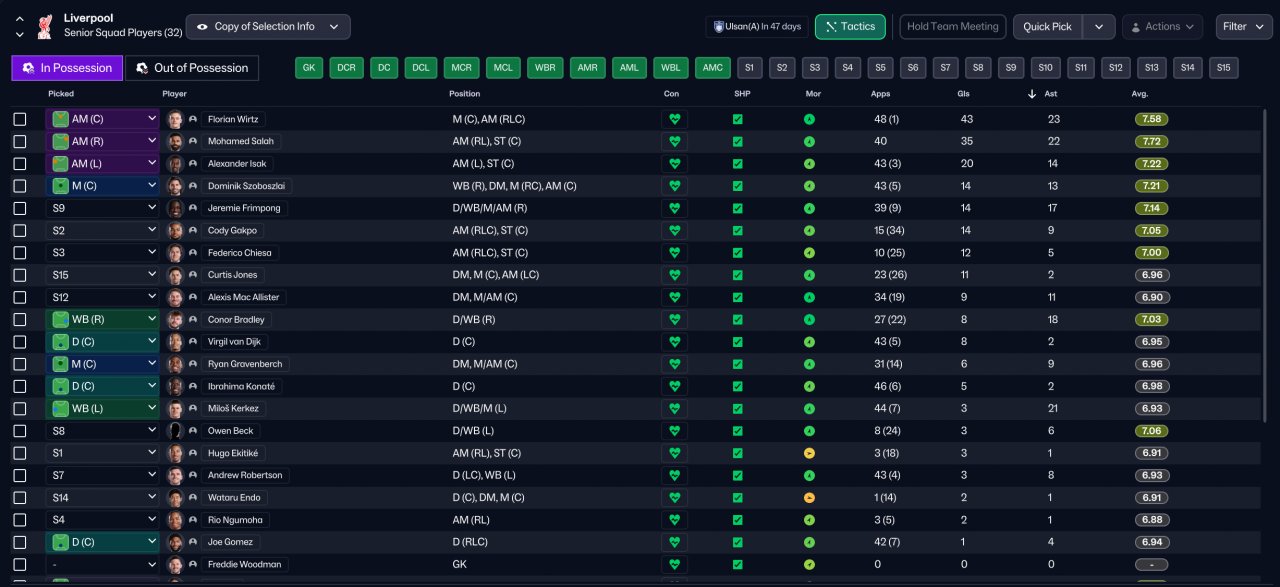The width and height of the screenshot is (1280, 587).
Task: Tick the checkbox for Virgil van Dijk
Action: 20,342
